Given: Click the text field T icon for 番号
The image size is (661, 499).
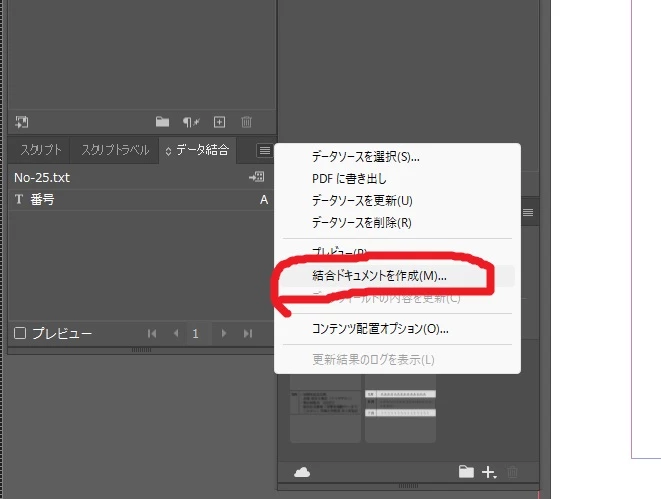Looking at the screenshot, I should pyautogui.click(x=19, y=199).
